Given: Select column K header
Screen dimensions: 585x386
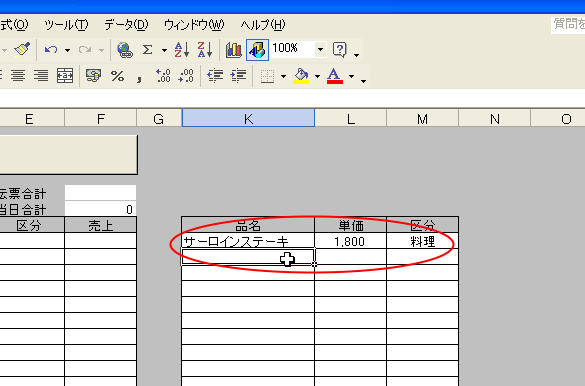Looking at the screenshot, I should tap(248, 118).
